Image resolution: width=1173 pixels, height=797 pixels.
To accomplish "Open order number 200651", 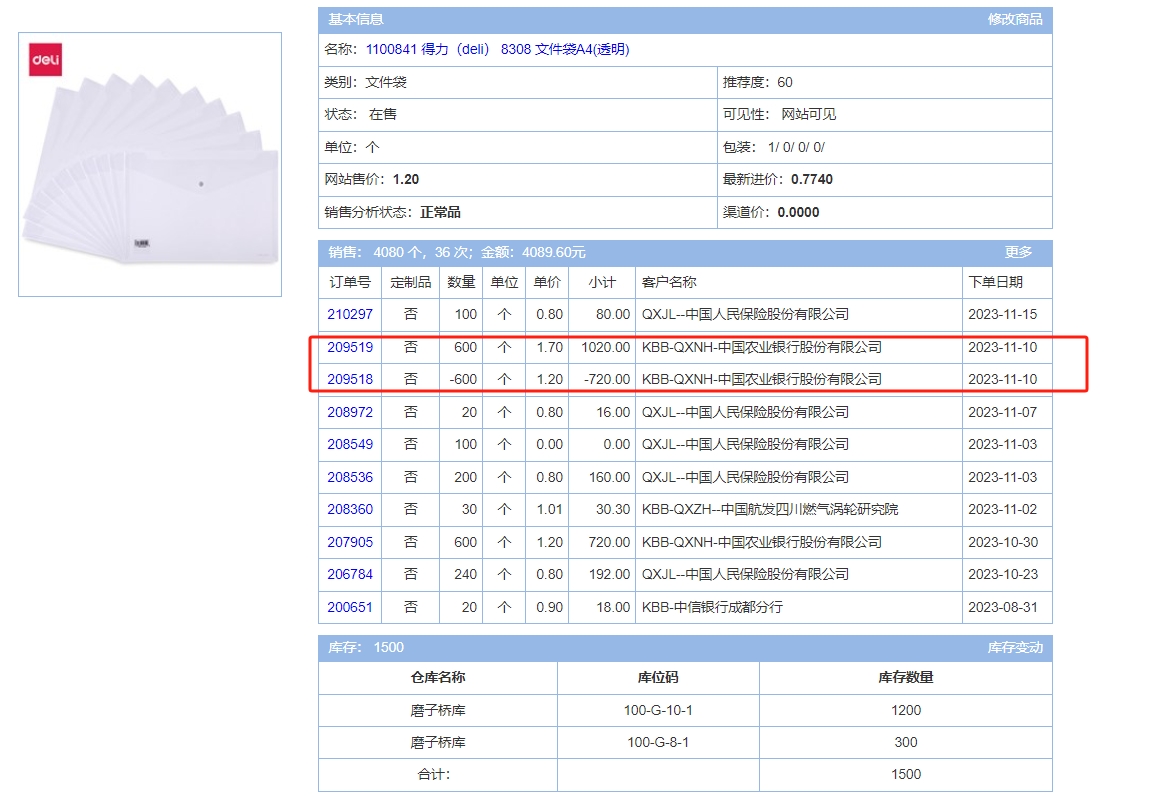I will [x=349, y=608].
